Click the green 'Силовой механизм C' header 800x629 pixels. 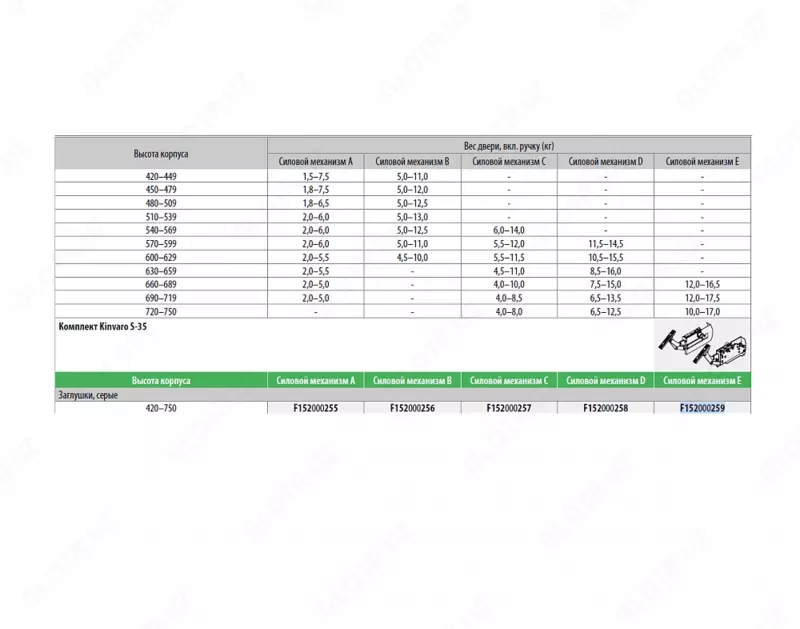(509, 381)
